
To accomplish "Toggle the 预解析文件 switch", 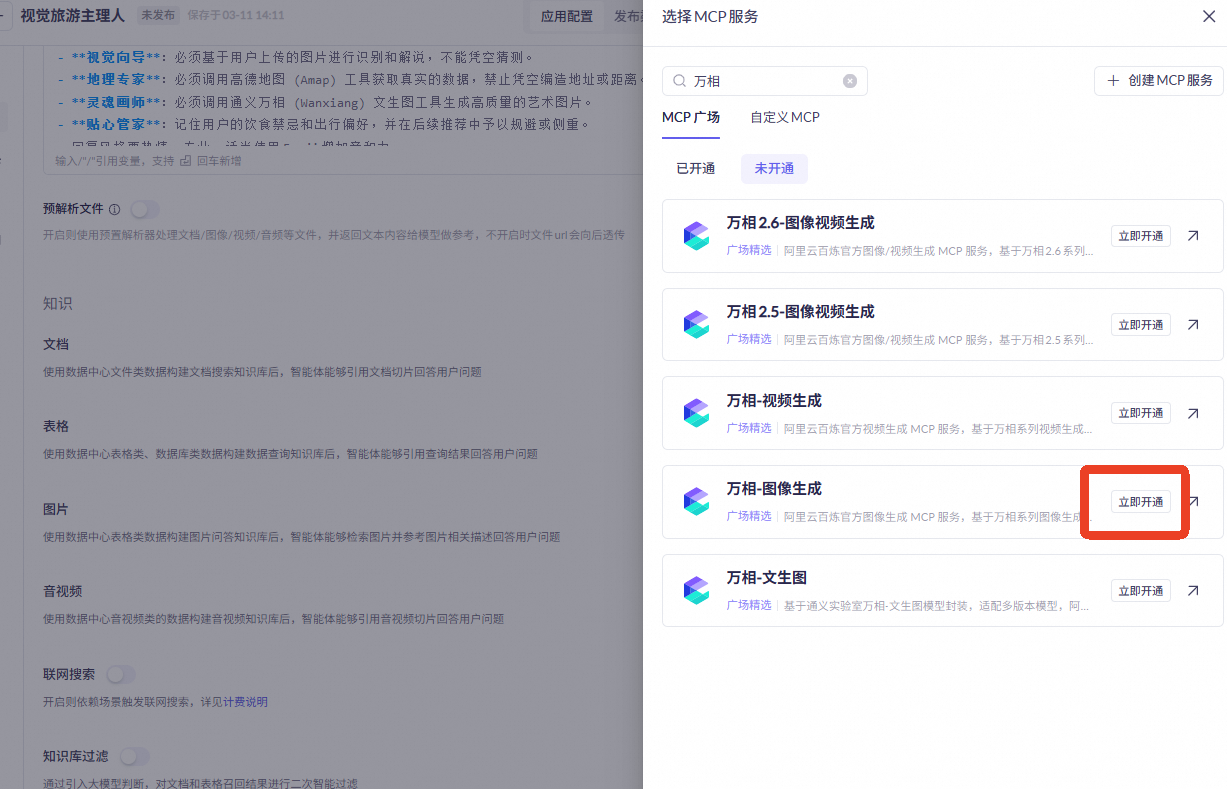I will pos(145,209).
